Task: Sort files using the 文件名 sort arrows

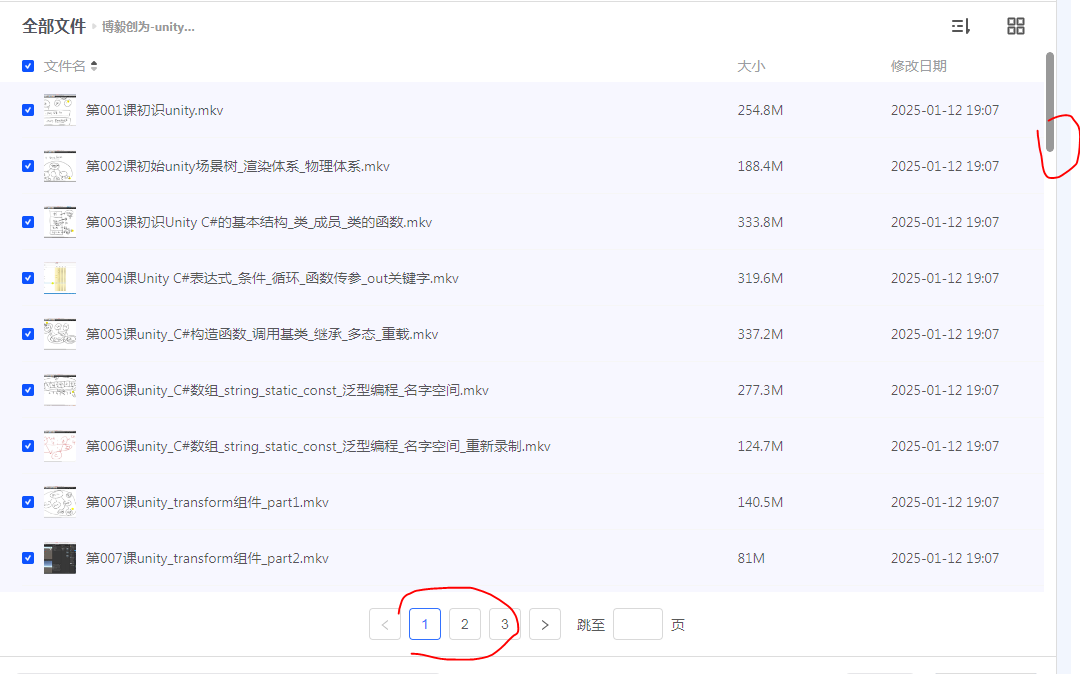Action: pyautogui.click(x=94, y=66)
